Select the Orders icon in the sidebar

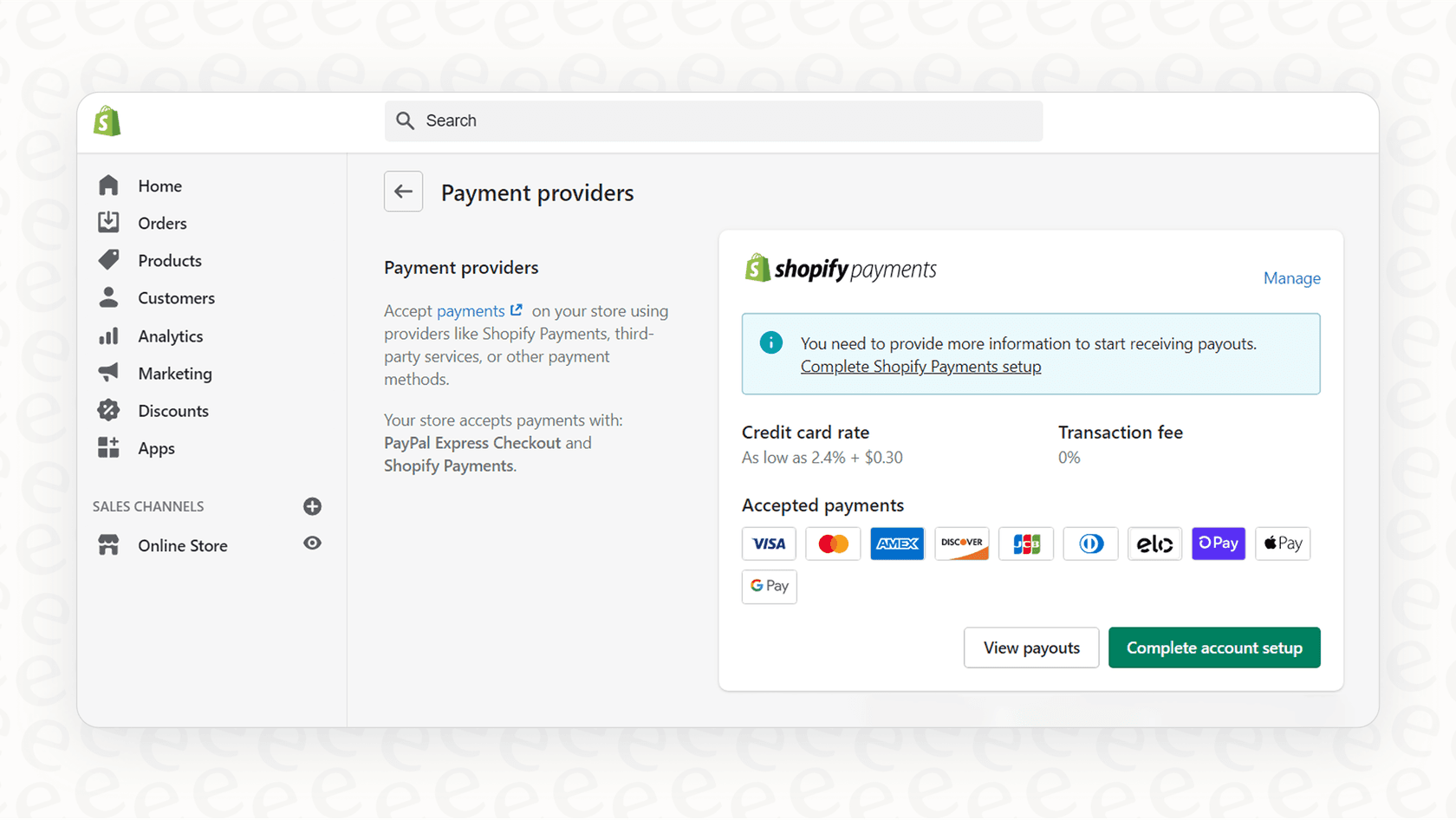108,222
